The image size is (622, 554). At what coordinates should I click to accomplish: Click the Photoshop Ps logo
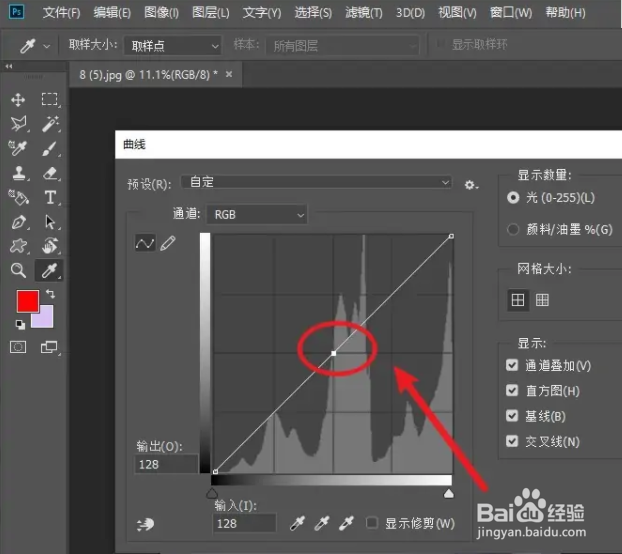tap(16, 12)
